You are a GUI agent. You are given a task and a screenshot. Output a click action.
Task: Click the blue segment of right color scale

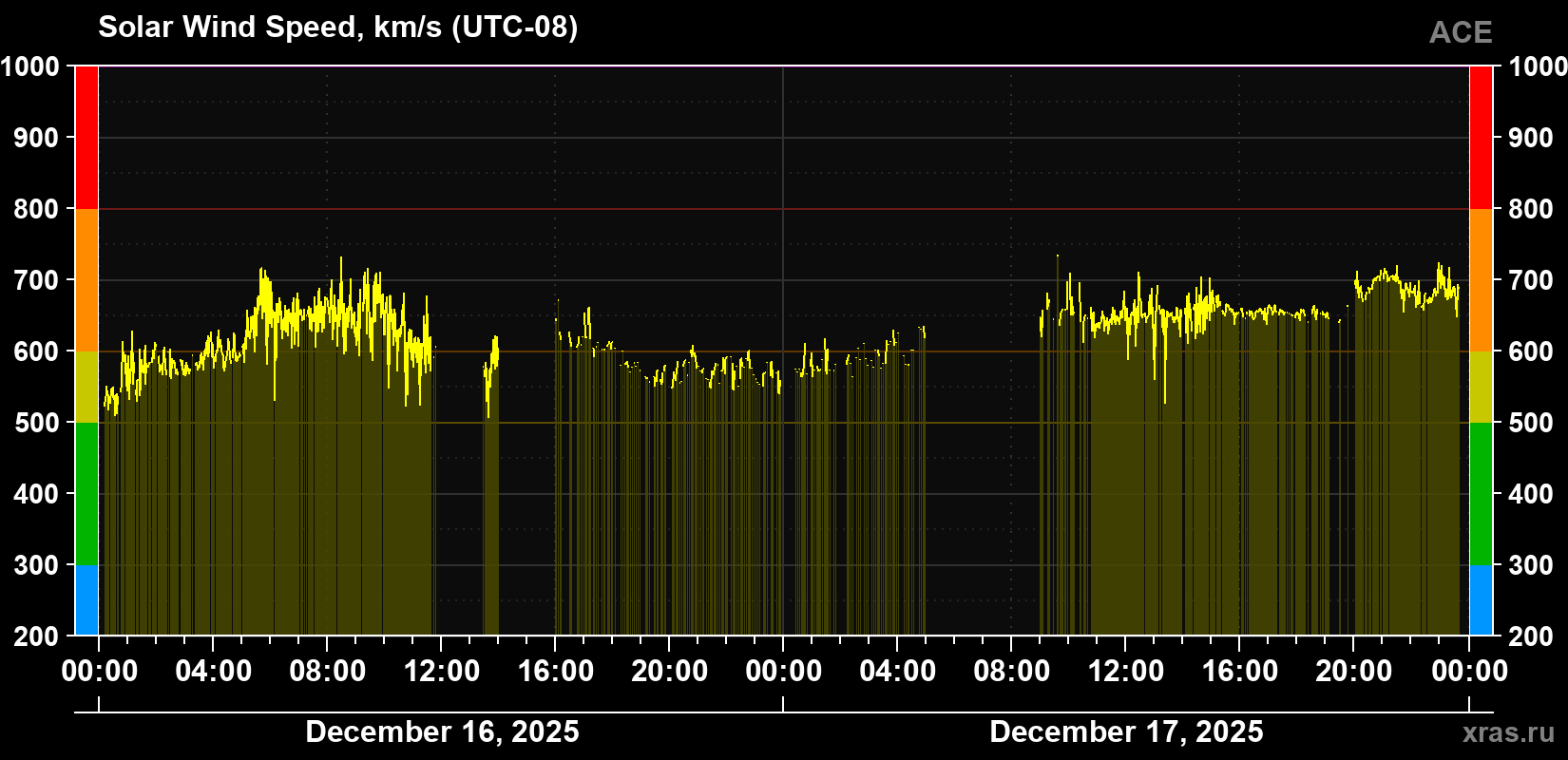coord(1481,600)
